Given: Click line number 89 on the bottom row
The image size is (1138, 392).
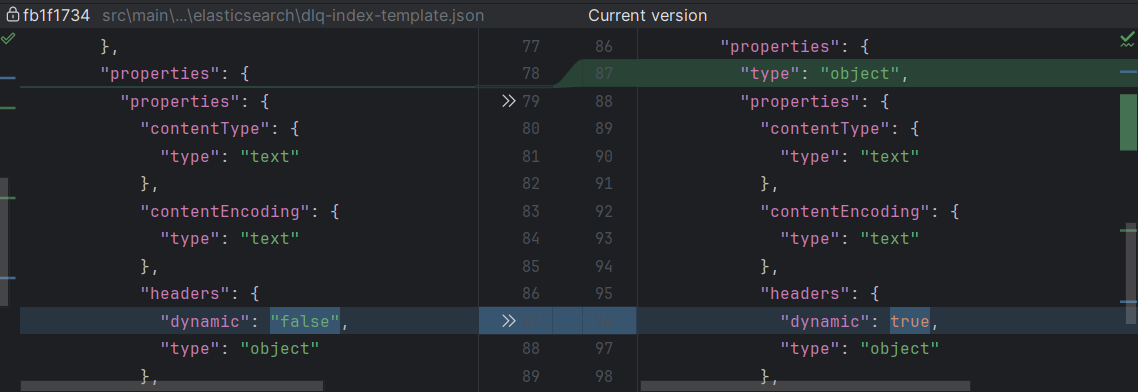Looking at the screenshot, I should [531, 376].
